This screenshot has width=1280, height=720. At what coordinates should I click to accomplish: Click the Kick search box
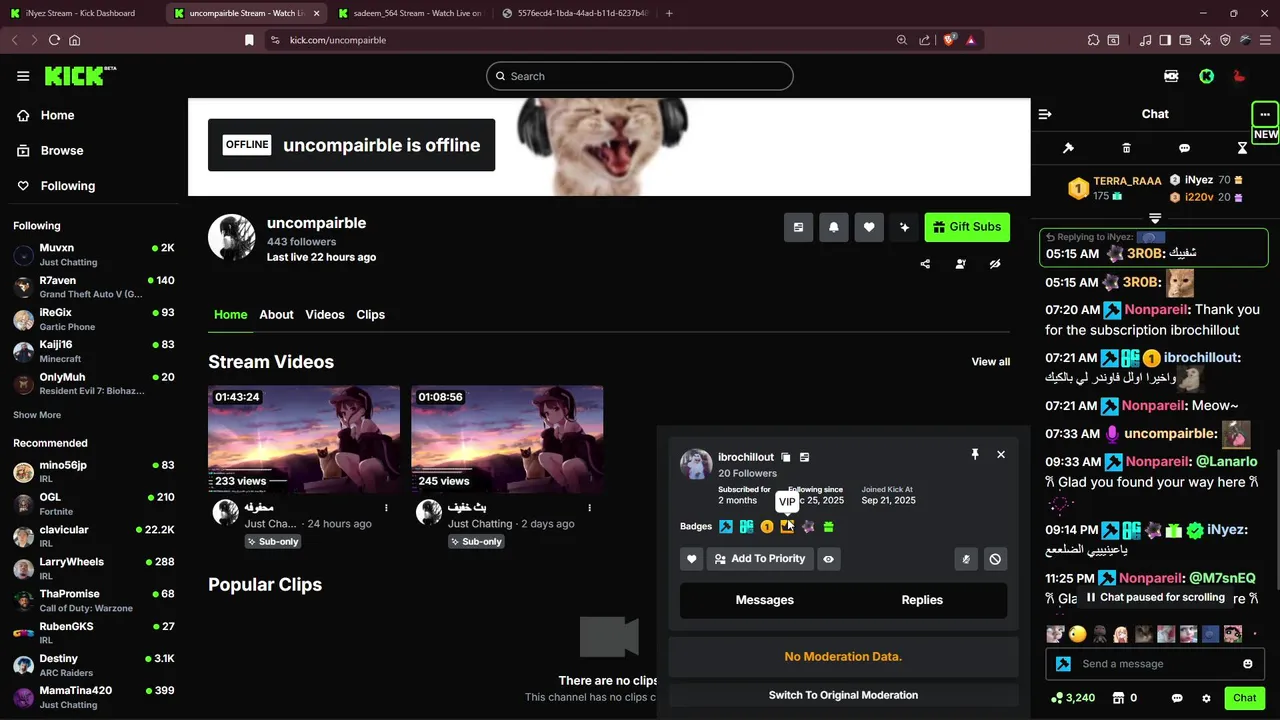(x=640, y=76)
